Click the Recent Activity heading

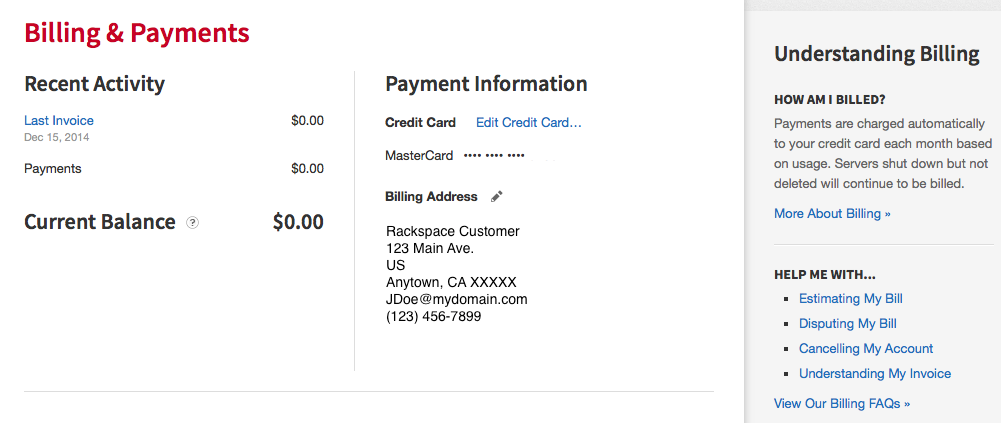94,84
